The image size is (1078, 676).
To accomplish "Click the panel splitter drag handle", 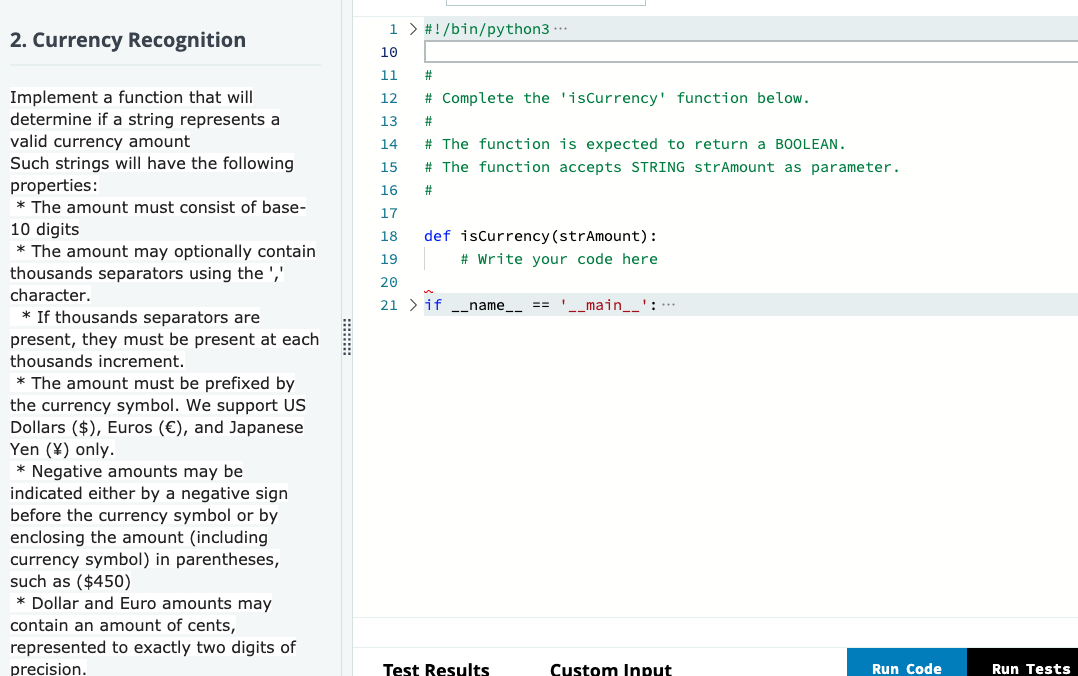I will coord(346,337).
